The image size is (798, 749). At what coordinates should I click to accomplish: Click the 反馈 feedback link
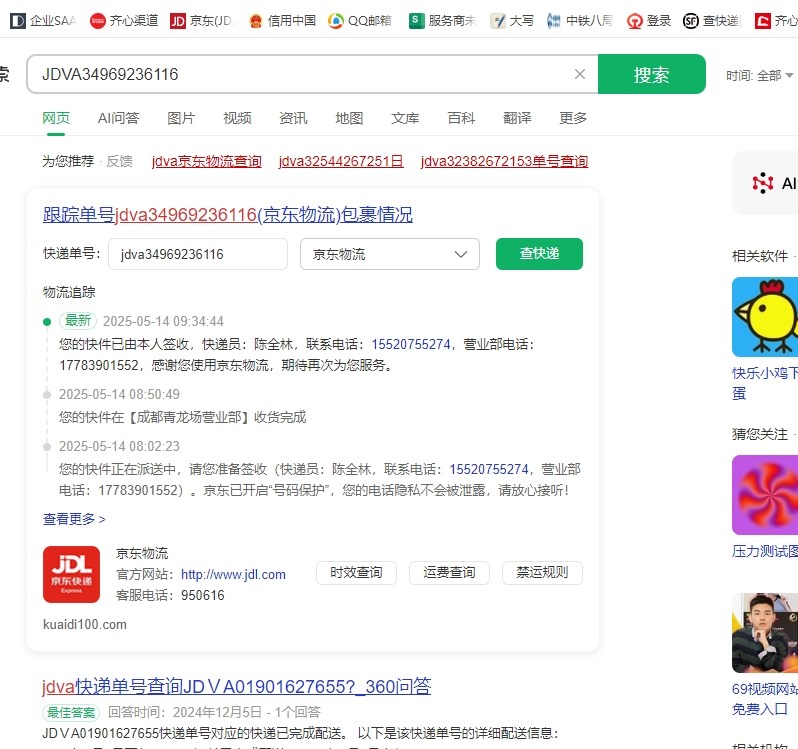120,161
